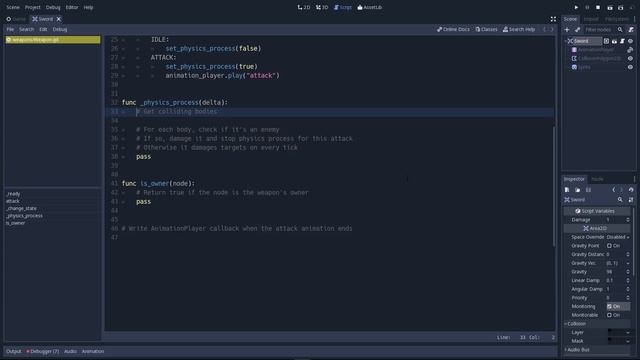Click the Search Help button
The image size is (640, 360).
click(519, 29)
